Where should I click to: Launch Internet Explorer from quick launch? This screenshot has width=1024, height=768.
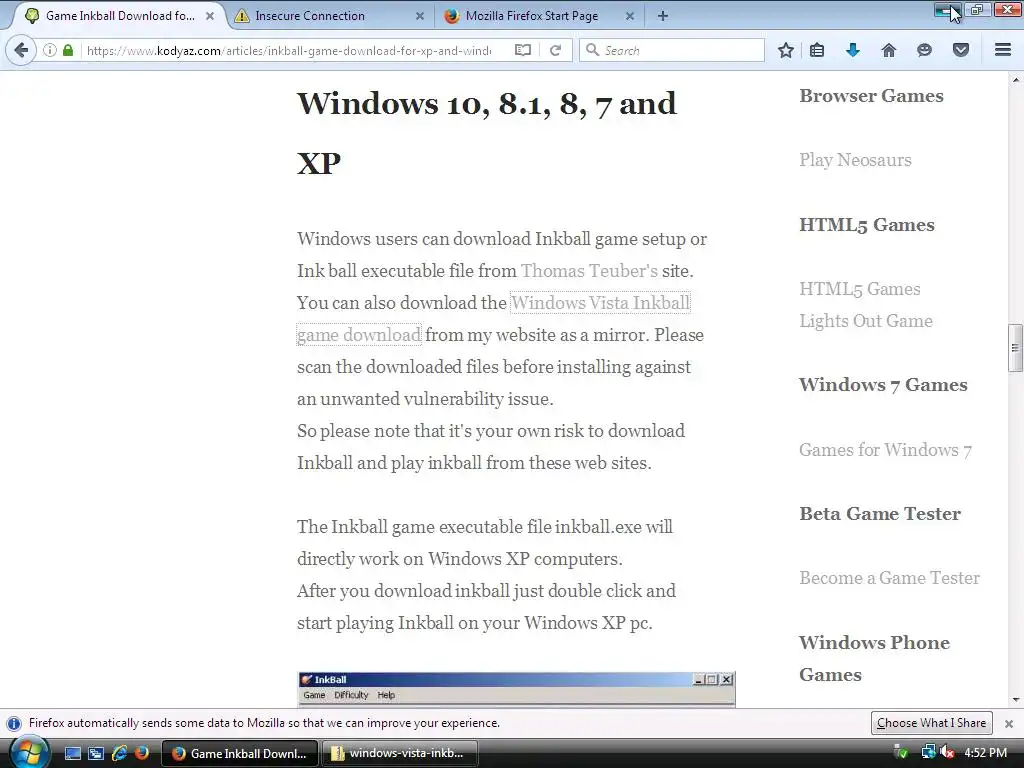tap(120, 753)
